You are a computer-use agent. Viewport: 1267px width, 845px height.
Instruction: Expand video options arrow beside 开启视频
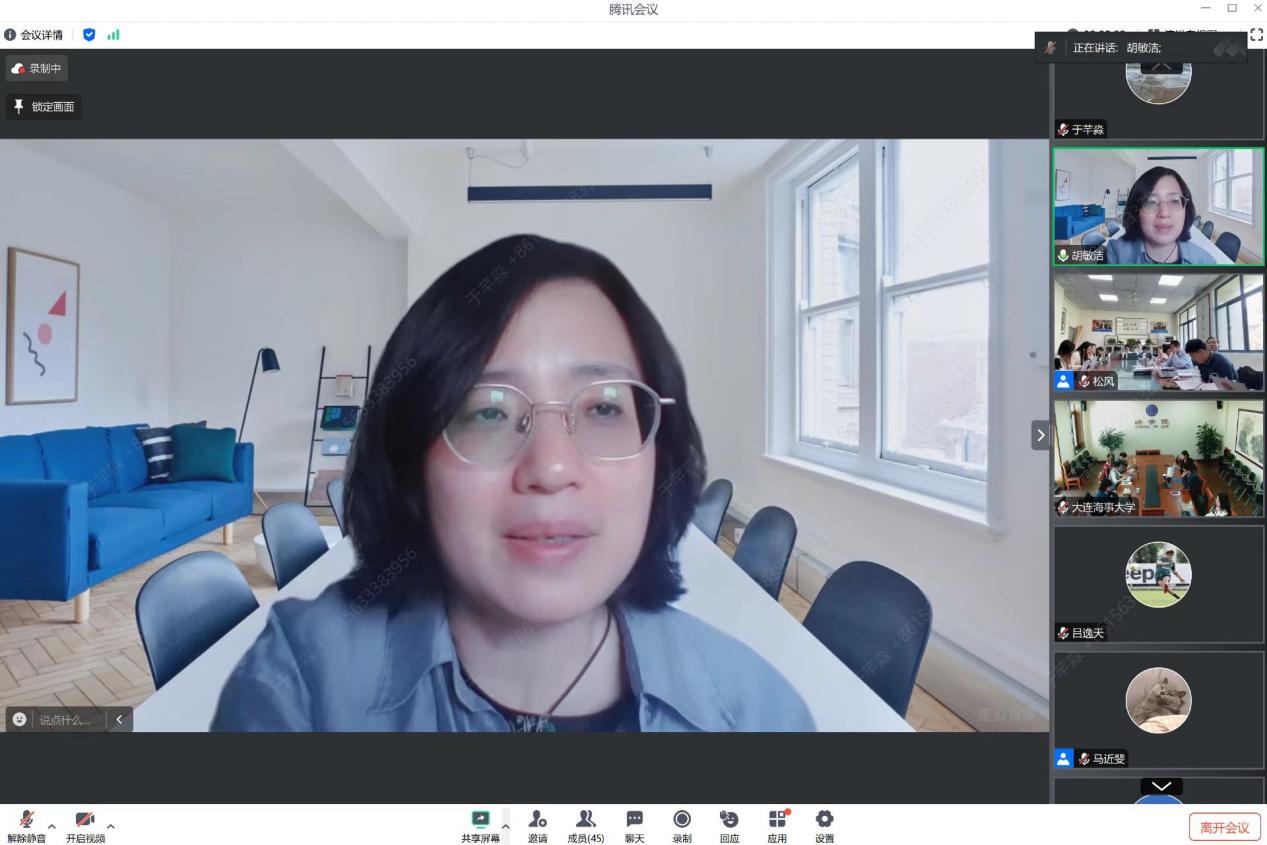111,826
